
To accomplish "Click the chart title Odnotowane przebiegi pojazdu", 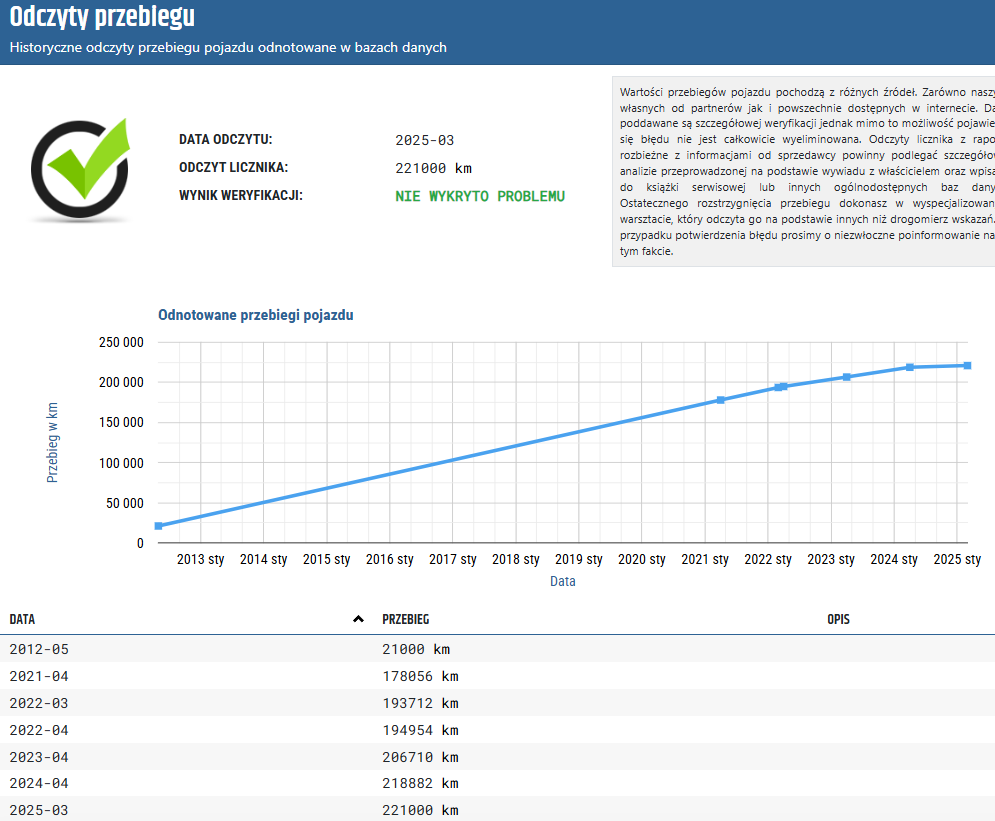I will pos(255,315).
